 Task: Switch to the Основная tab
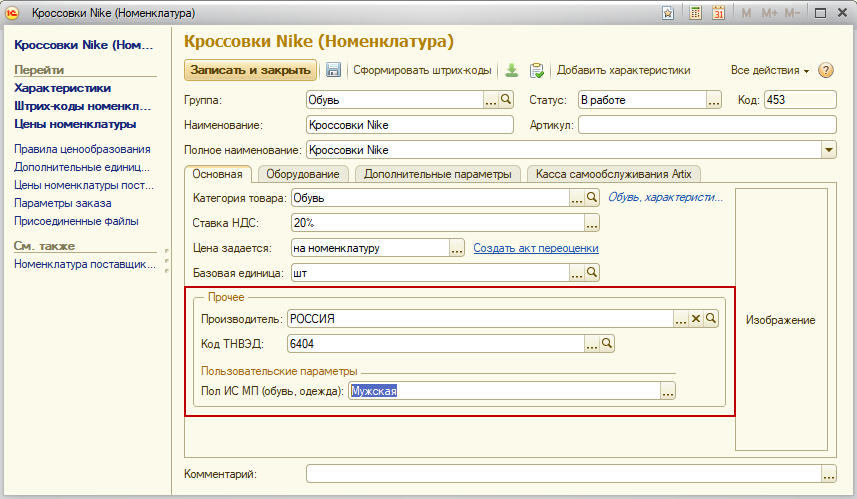(x=217, y=174)
